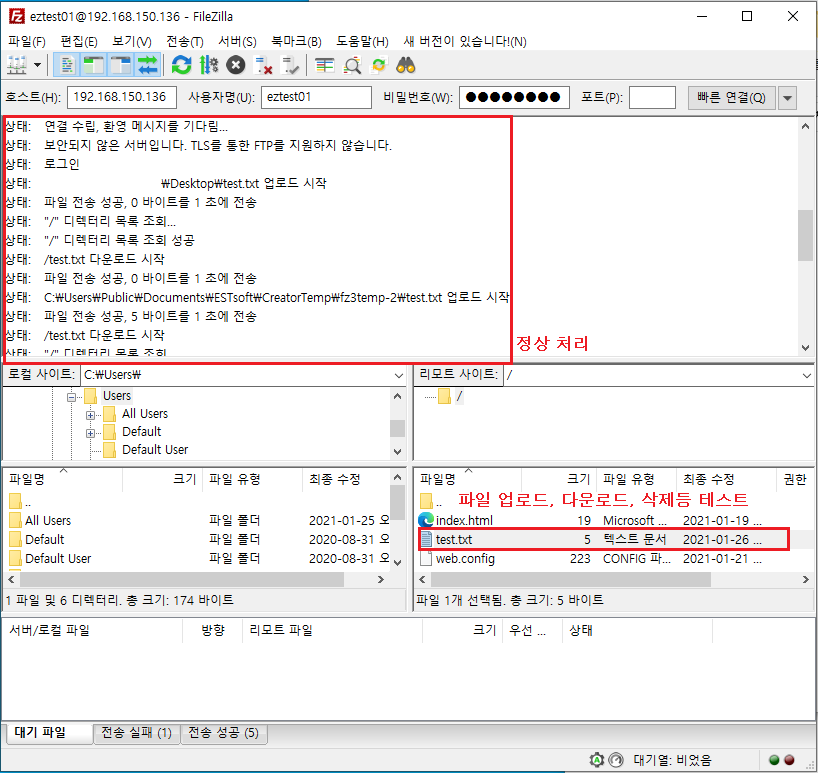Open the Site Manager icon
818x773 pixels.
(x=17, y=66)
